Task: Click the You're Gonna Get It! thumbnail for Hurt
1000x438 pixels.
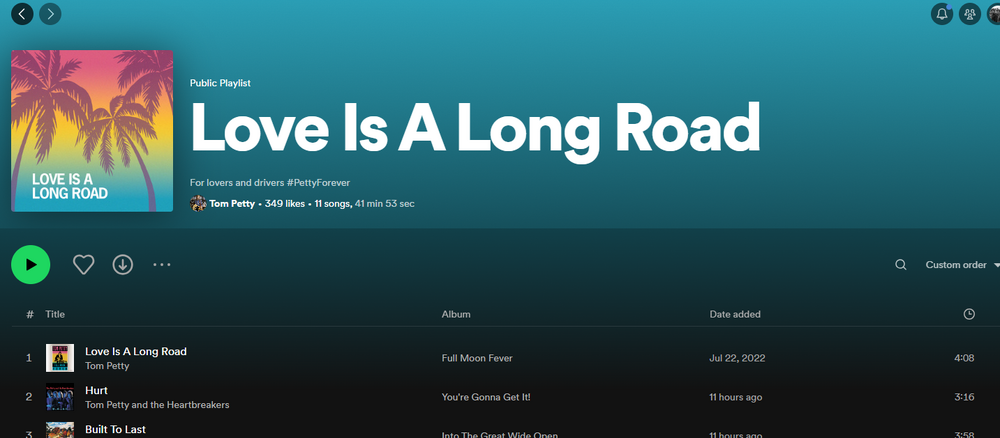Action: 60,397
